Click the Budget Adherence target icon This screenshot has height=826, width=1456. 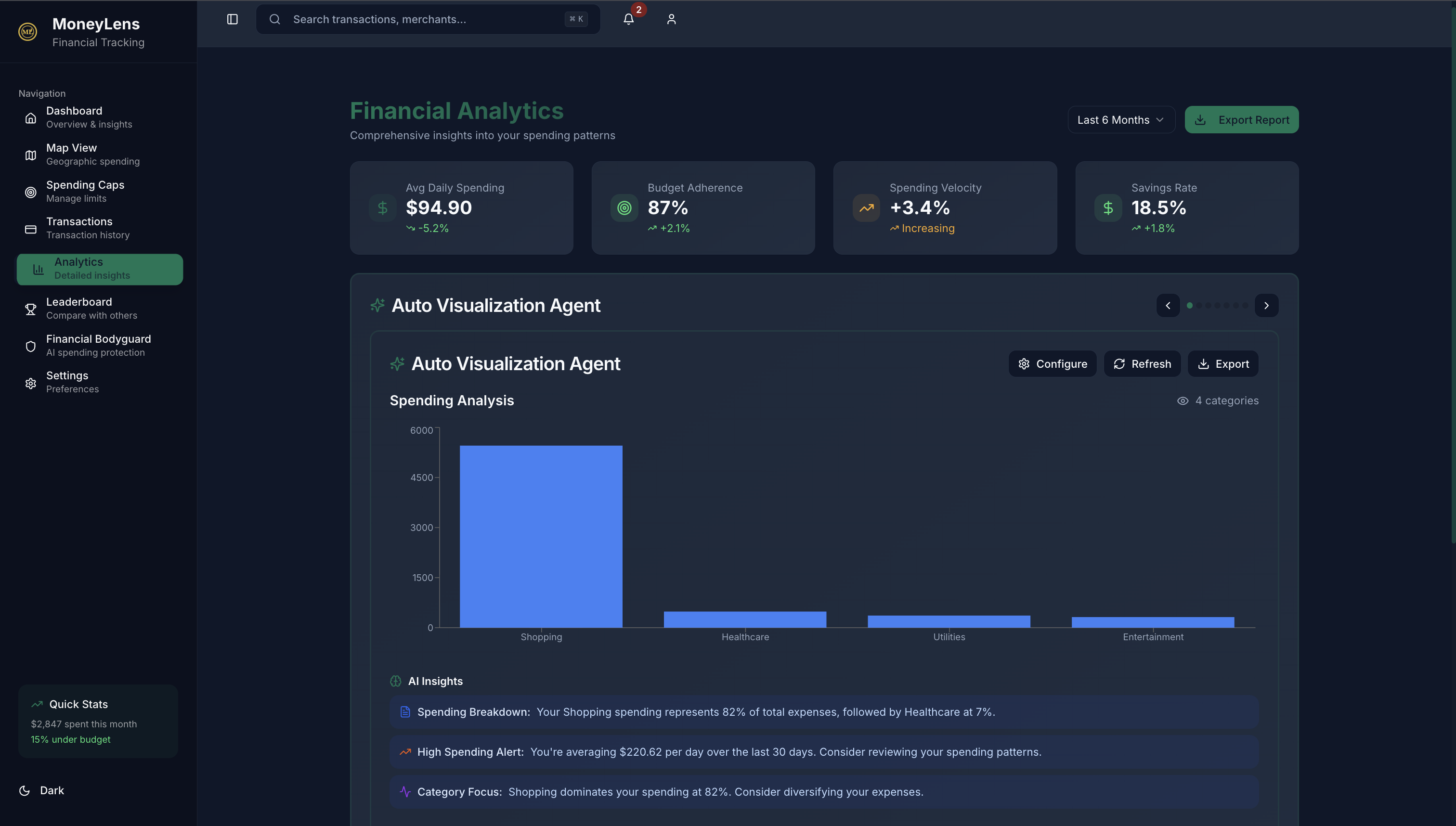(x=624, y=208)
